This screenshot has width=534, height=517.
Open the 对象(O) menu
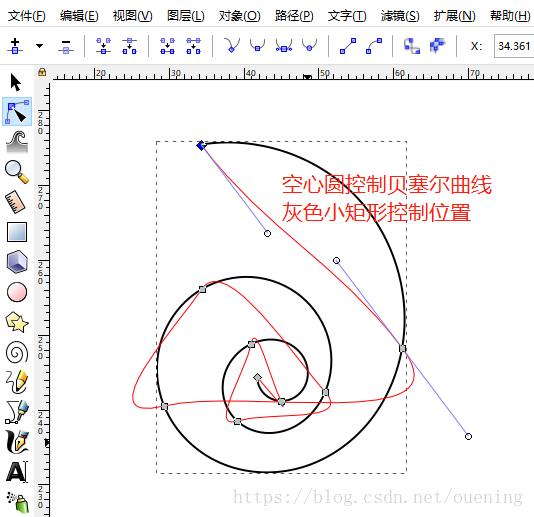click(x=239, y=16)
